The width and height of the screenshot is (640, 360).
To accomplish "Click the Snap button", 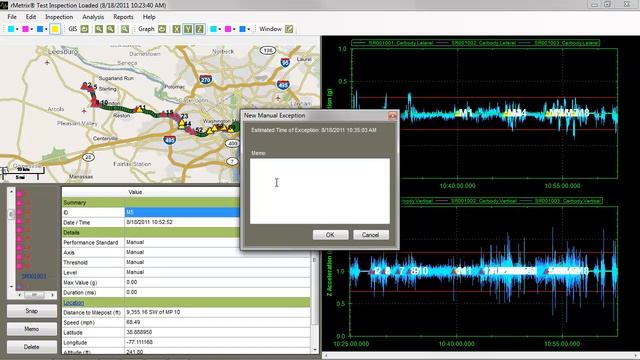I will (x=32, y=311).
